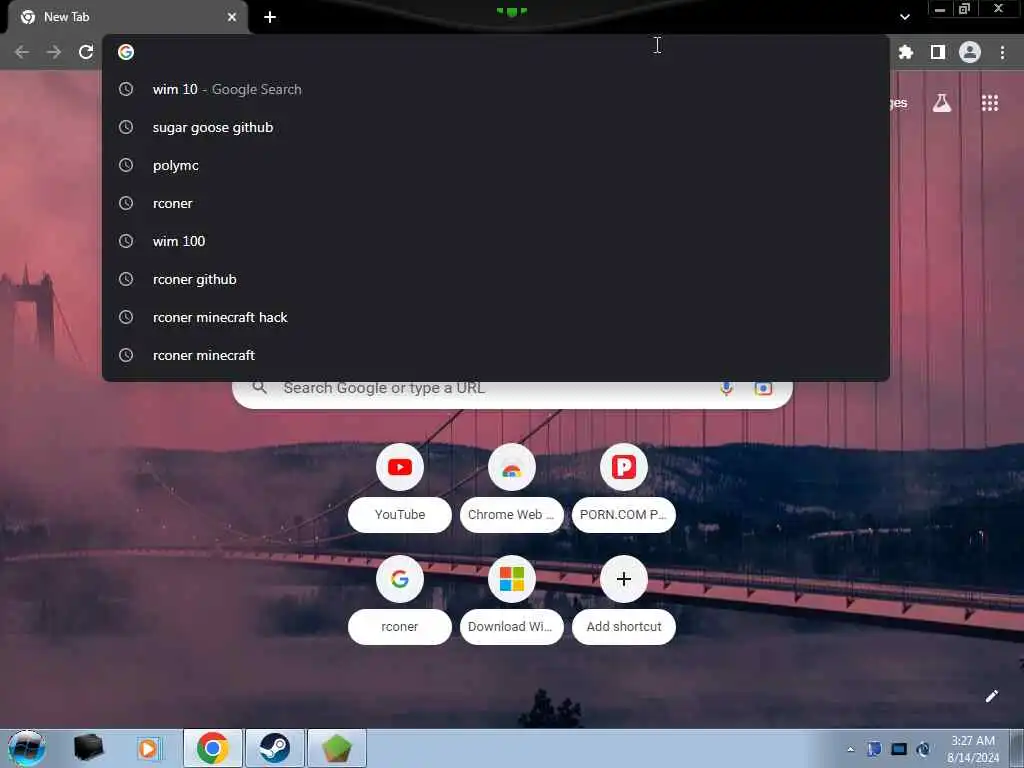Click the 'rconer' shortcut label
Image resolution: width=1024 pixels, height=768 pixels.
click(x=400, y=626)
